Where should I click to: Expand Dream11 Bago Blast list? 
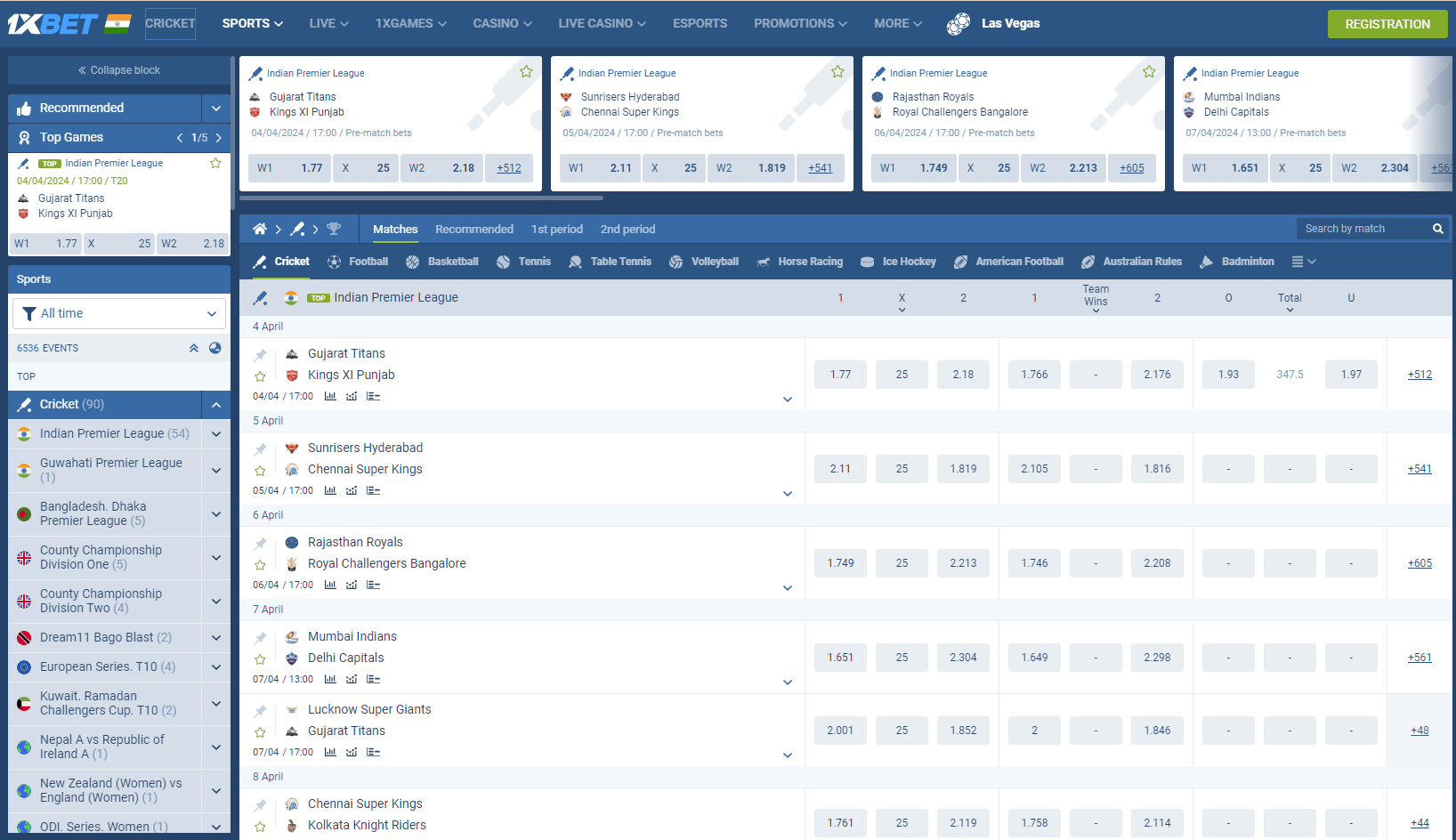coord(215,638)
